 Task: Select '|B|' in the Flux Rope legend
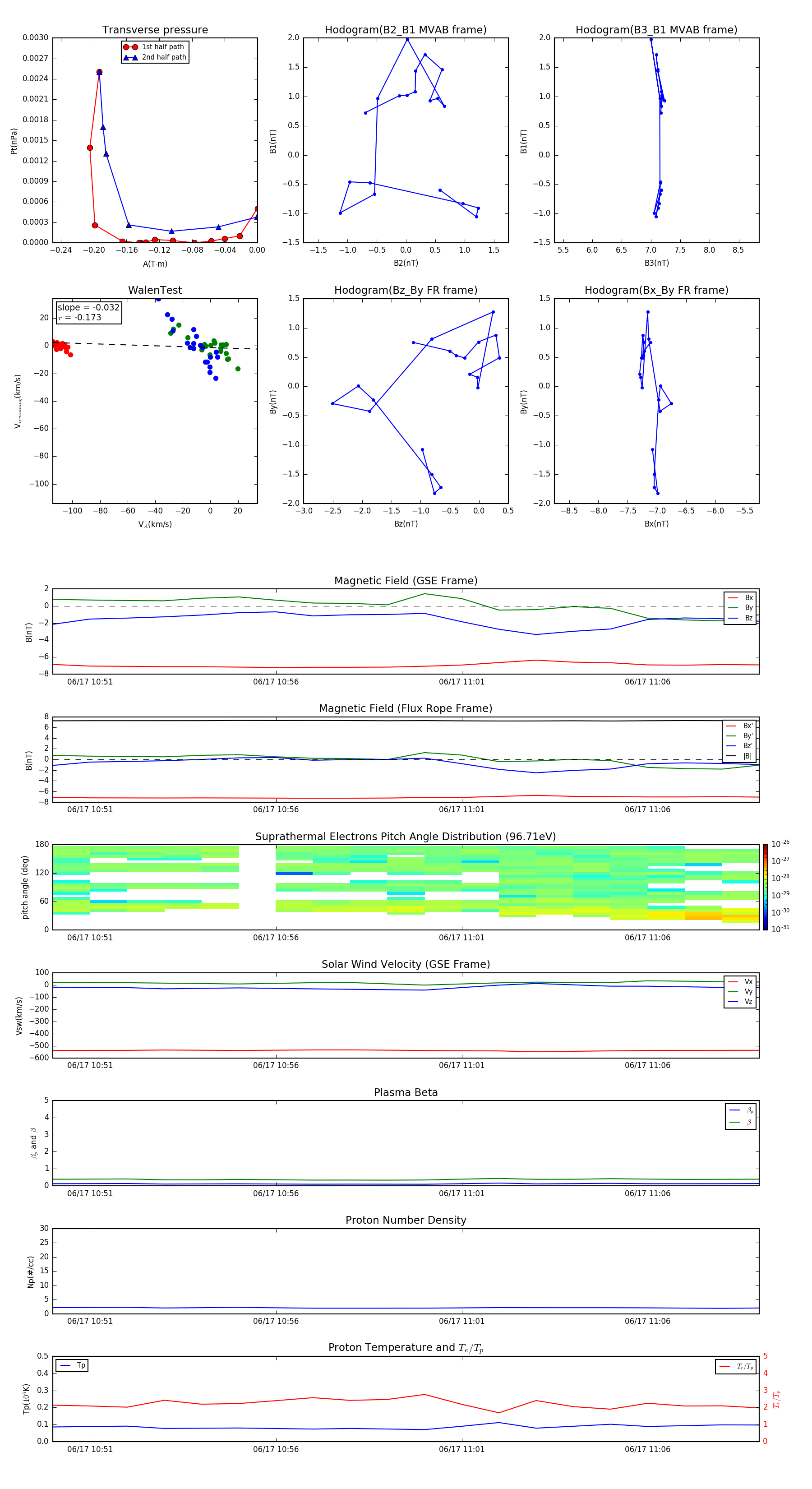[x=740, y=756]
